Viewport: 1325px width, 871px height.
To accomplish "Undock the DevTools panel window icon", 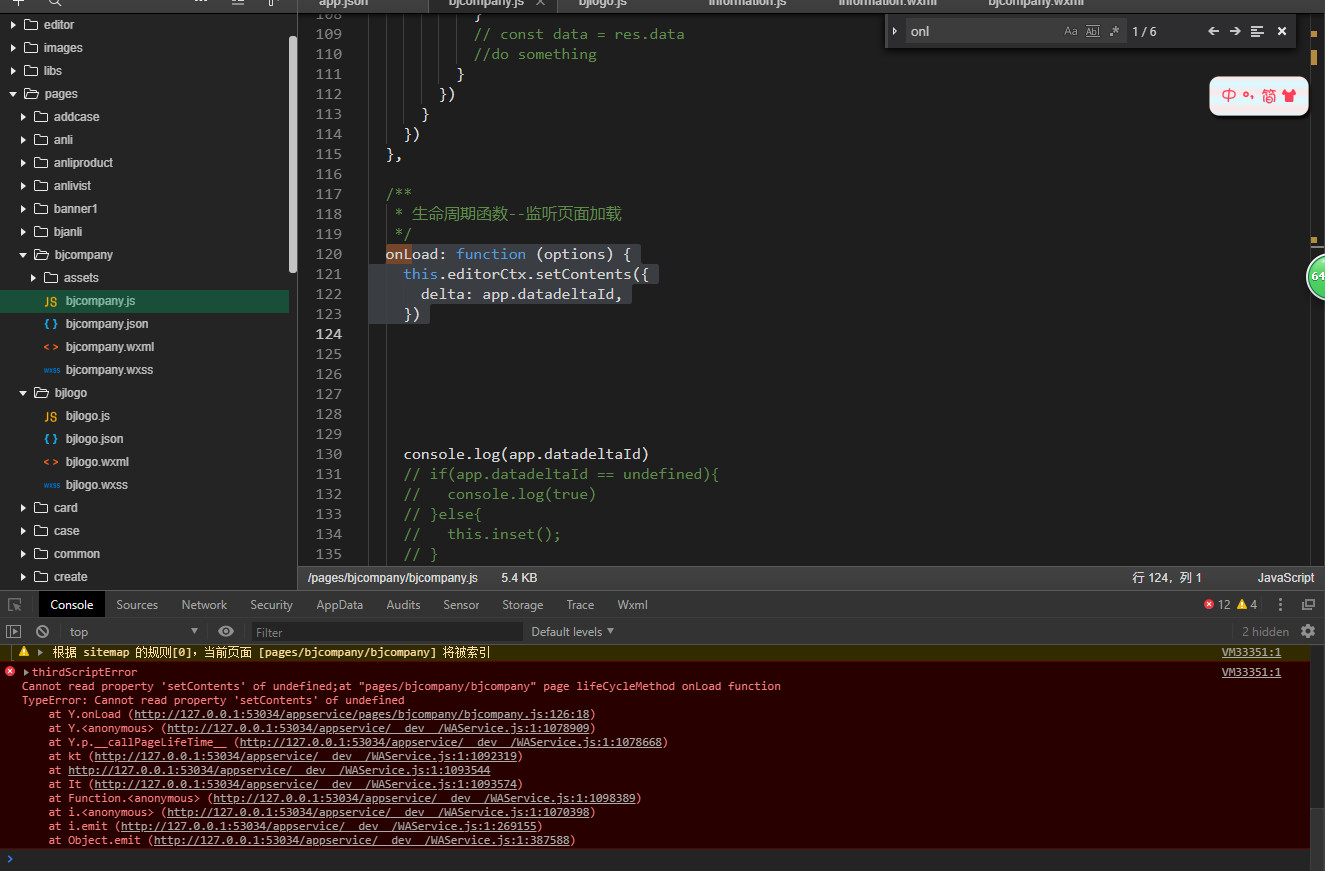I will coord(1307,605).
